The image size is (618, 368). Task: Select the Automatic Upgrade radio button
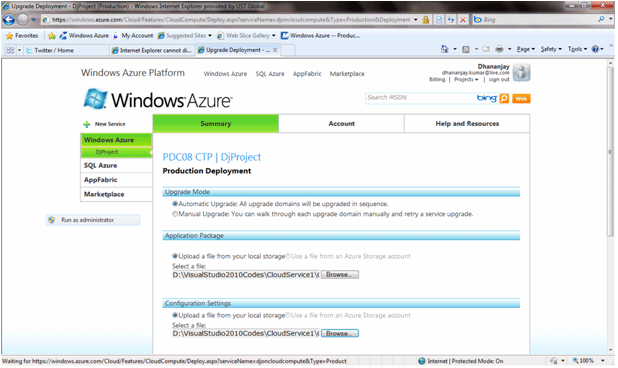point(175,204)
